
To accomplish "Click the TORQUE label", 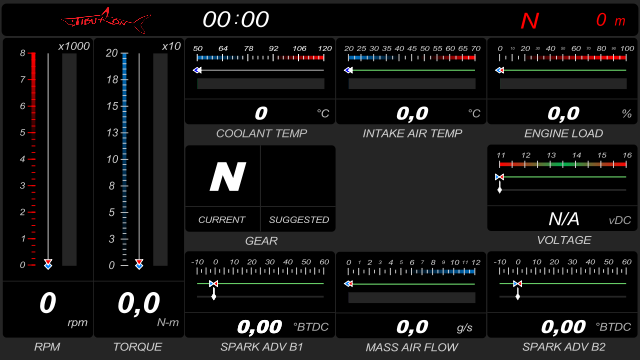I will tap(138, 347).
